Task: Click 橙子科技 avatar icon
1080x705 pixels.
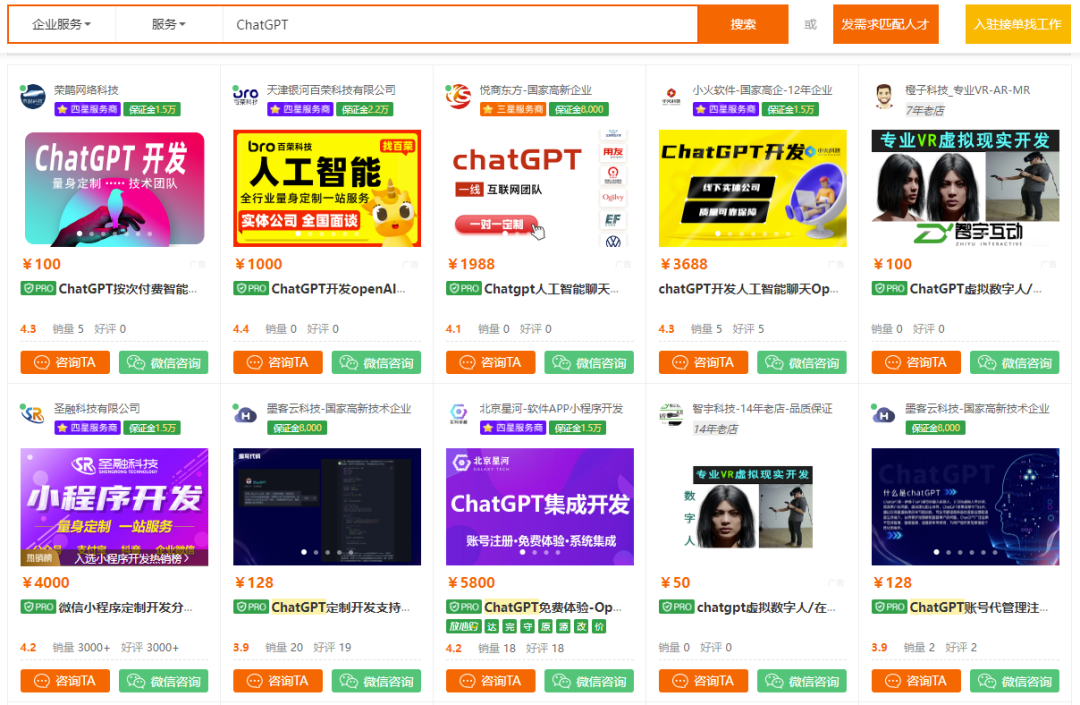Action: (884, 97)
